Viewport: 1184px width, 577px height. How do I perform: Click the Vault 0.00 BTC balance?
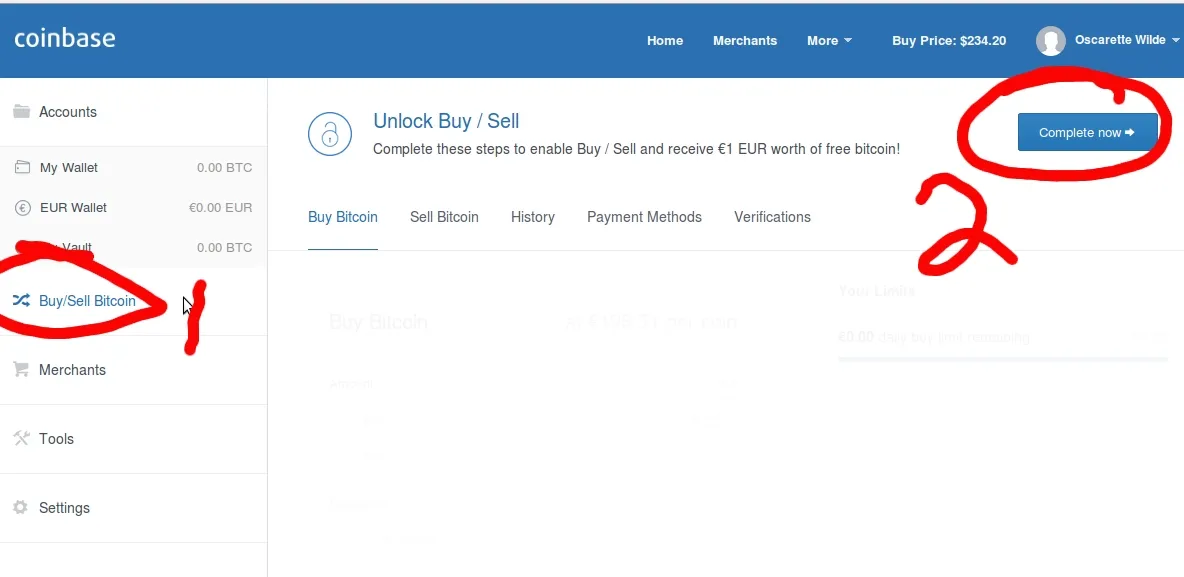tap(224, 248)
